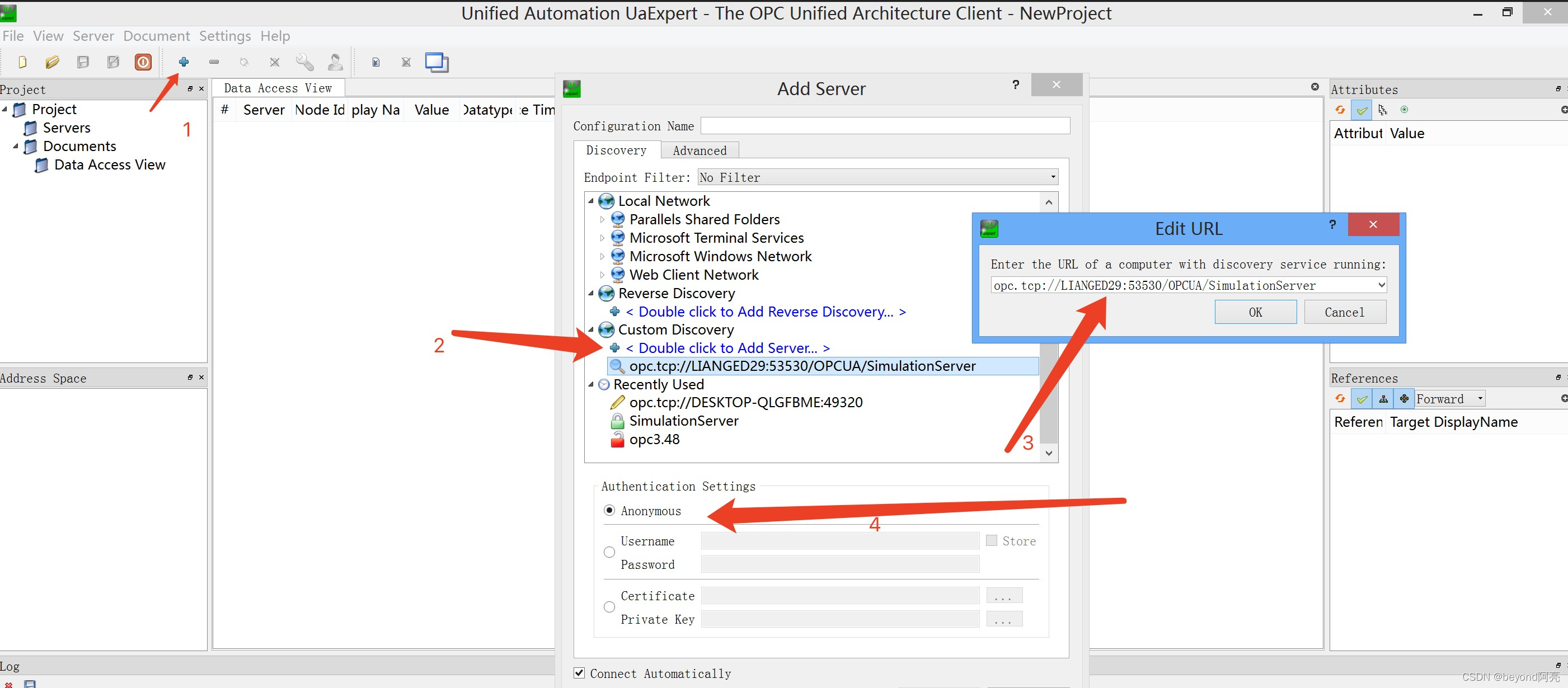The image size is (1568, 688).
Task: Toggle the Connect Automatically checkbox
Action: [580, 673]
